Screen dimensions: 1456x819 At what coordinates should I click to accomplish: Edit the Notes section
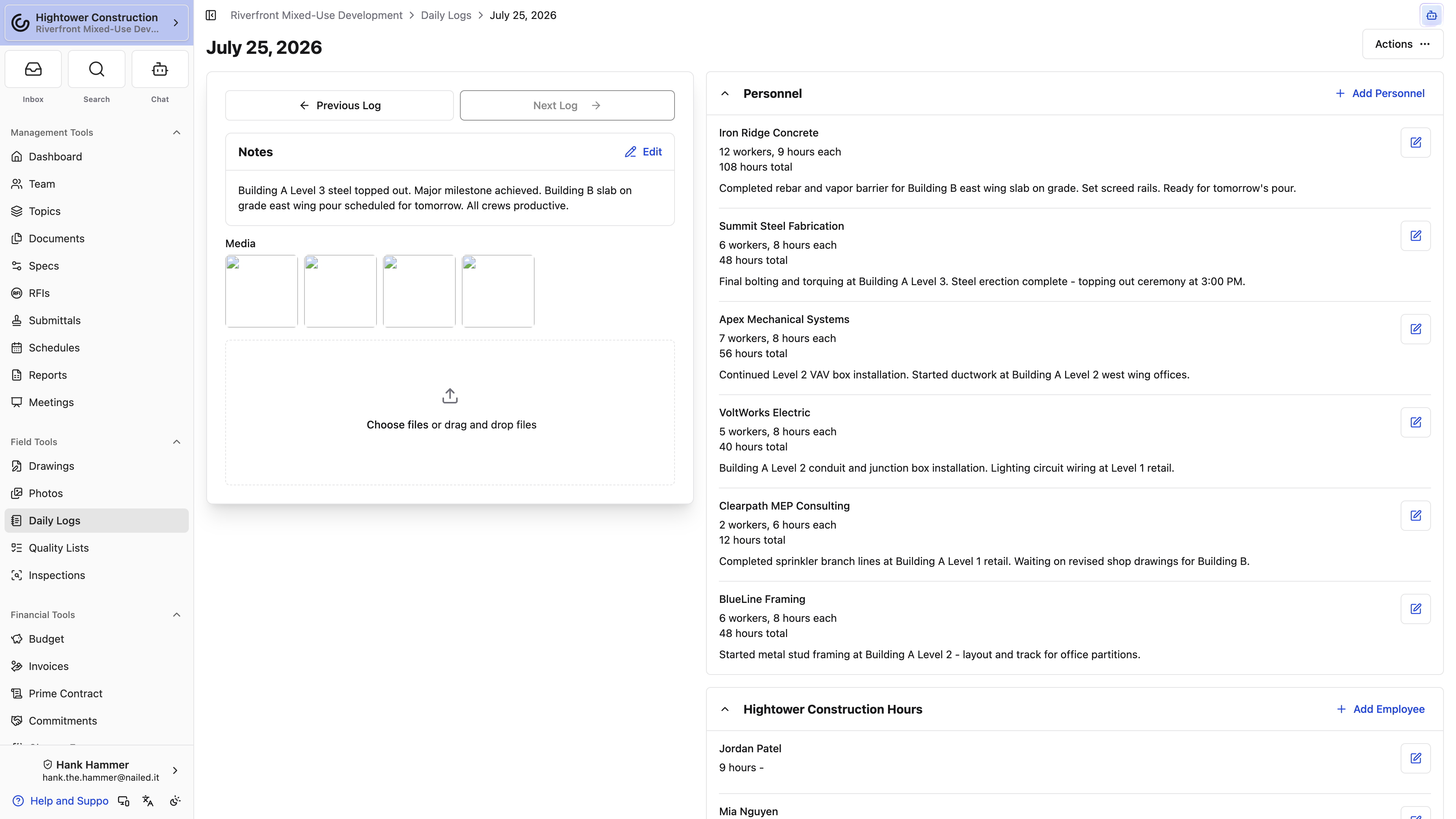[643, 152]
